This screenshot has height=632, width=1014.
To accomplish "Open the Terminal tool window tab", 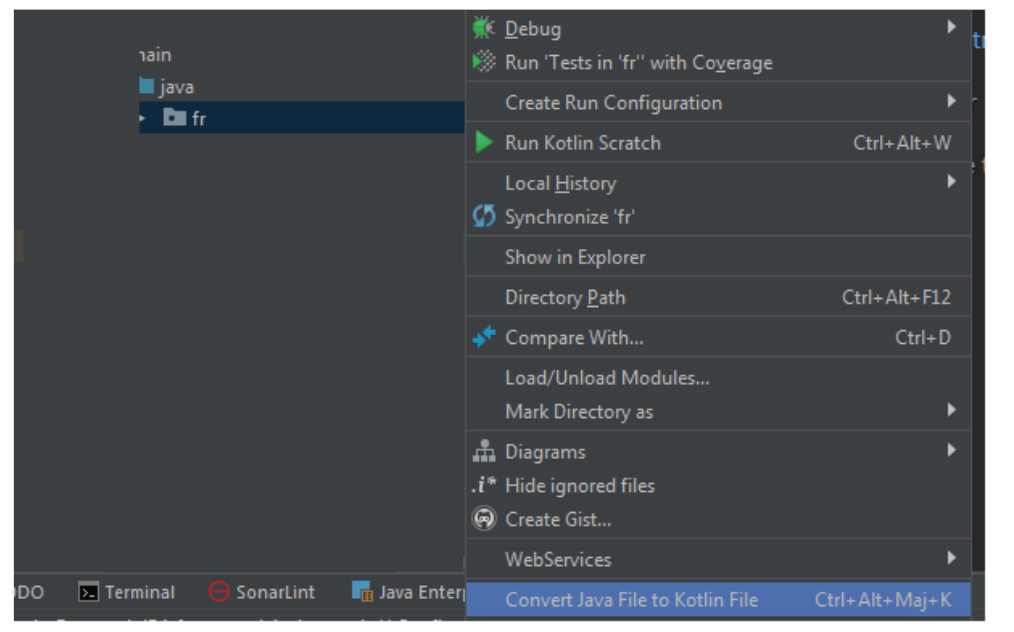I will click(x=128, y=592).
